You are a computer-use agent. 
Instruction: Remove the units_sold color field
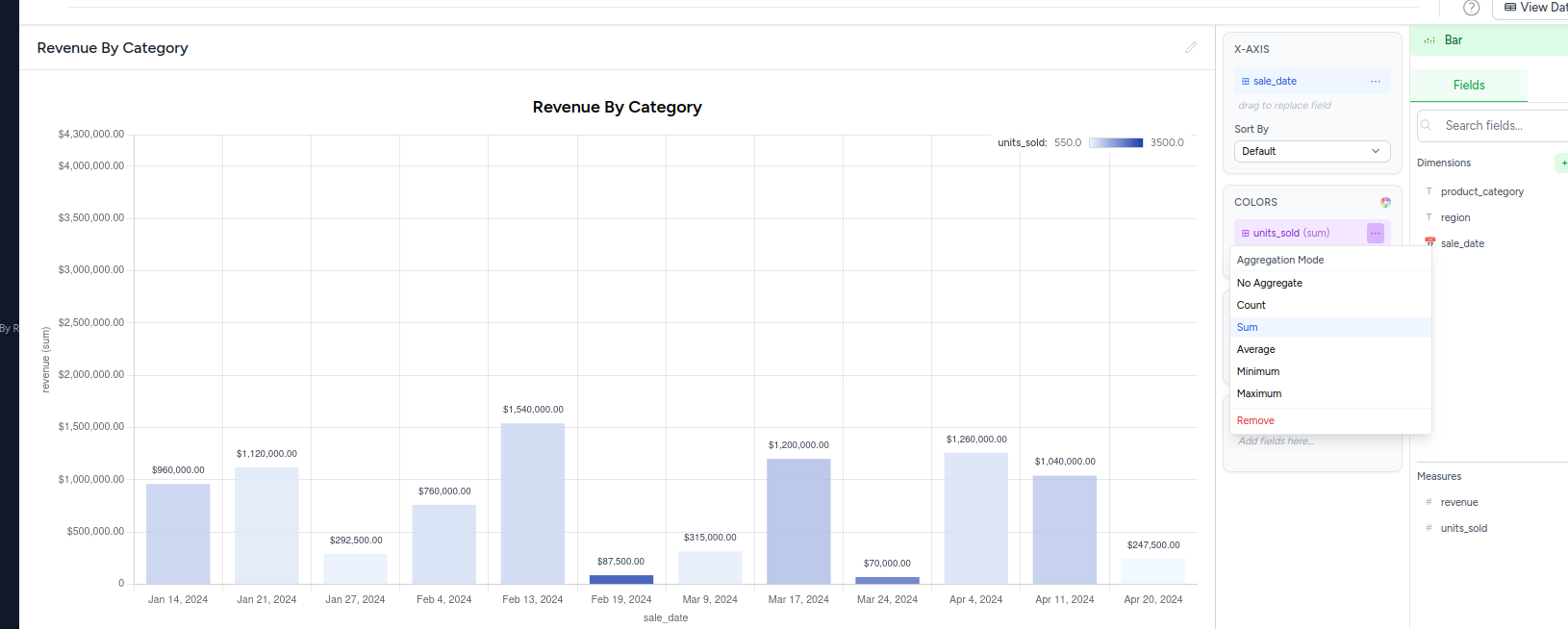pos(1255,420)
